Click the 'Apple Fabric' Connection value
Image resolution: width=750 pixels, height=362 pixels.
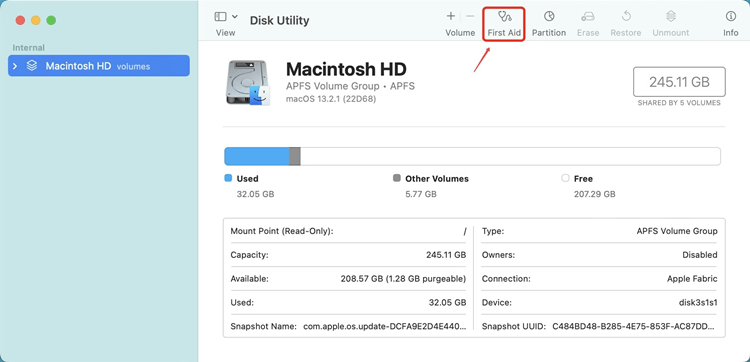click(x=692, y=279)
